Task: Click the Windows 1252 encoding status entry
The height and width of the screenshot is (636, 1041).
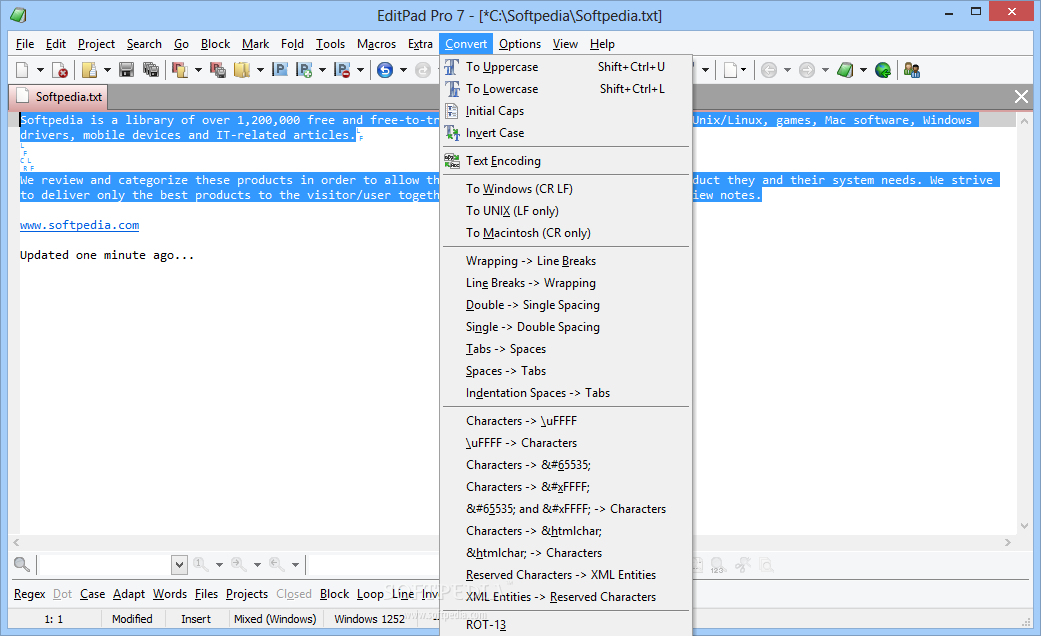Action: coord(369,619)
